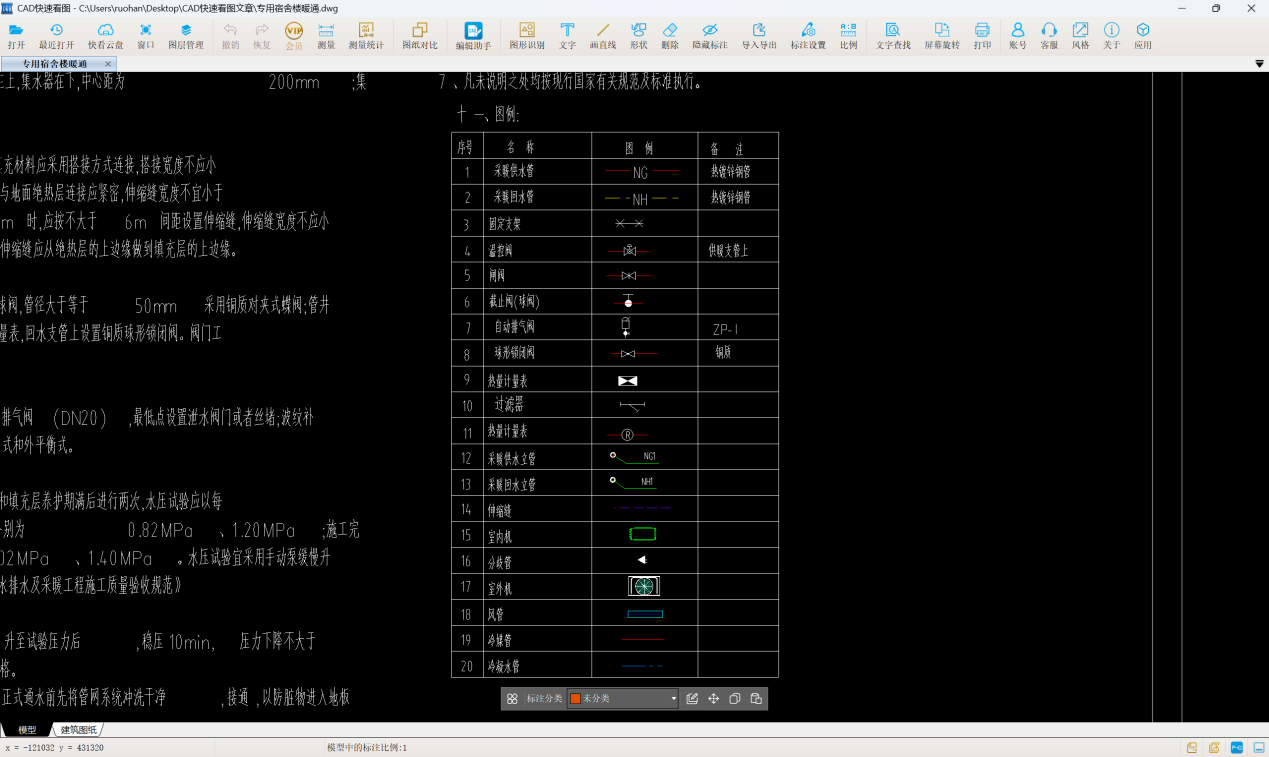
Task: Expand the tab list arrow at right
Action: pyautogui.click(x=1259, y=64)
